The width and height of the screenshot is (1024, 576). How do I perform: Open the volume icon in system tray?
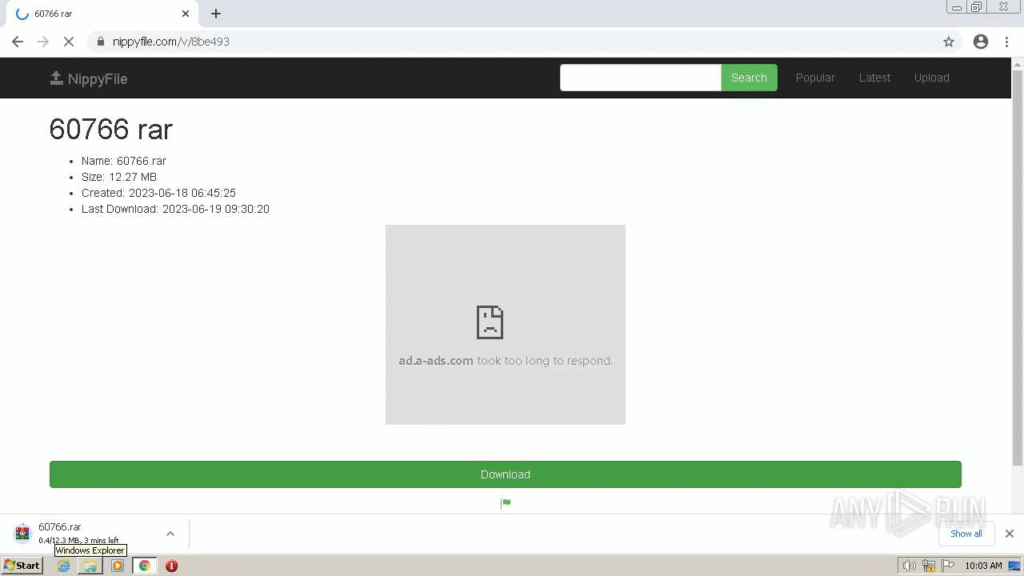click(x=909, y=565)
